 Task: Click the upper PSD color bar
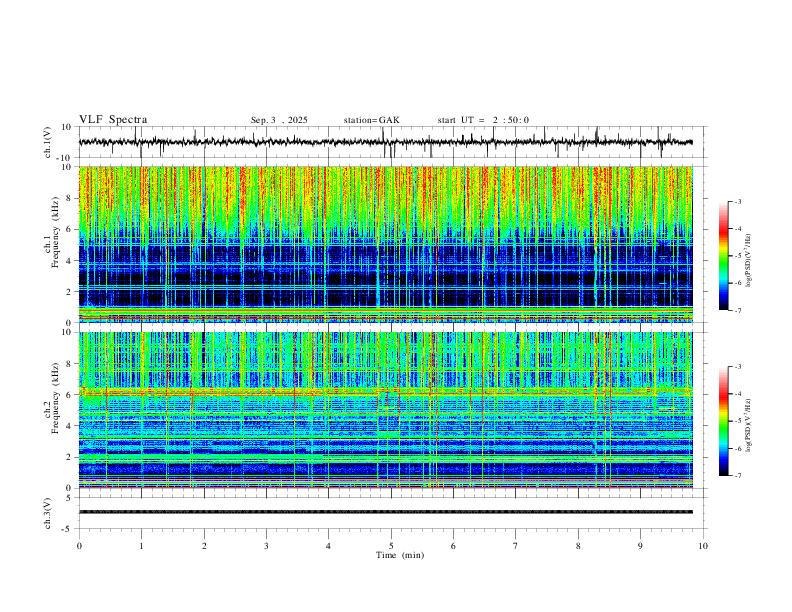coord(723,256)
